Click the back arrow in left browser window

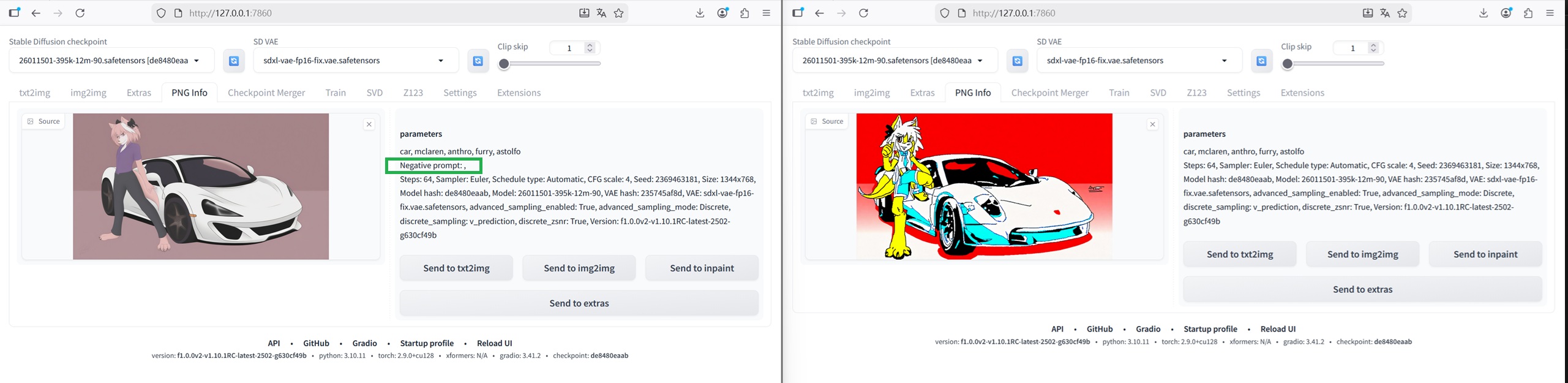tap(36, 13)
